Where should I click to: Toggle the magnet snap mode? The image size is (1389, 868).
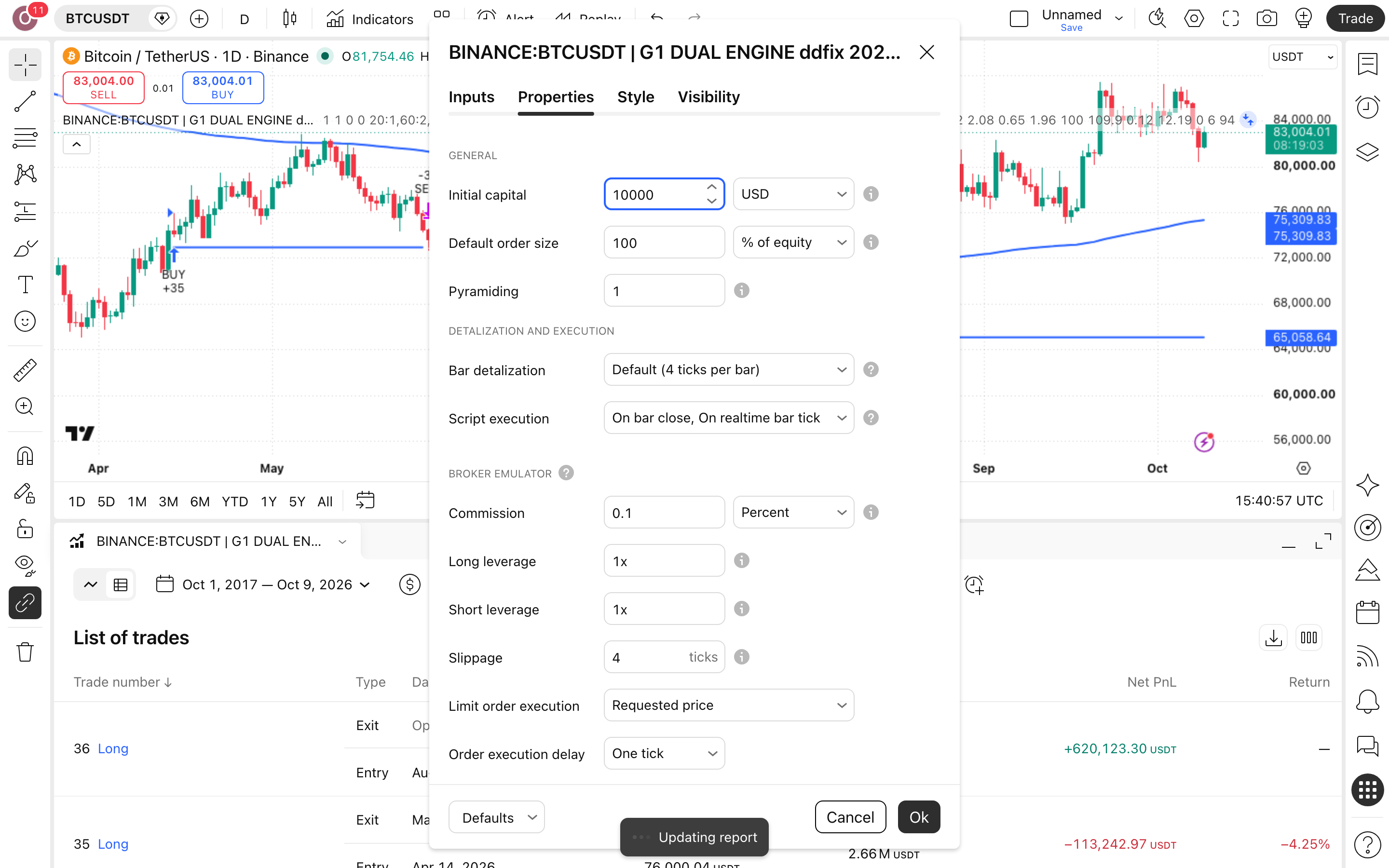[25, 456]
